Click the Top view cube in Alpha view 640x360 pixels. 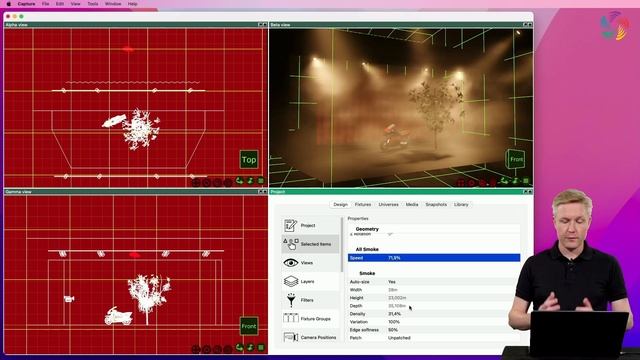coord(249,160)
